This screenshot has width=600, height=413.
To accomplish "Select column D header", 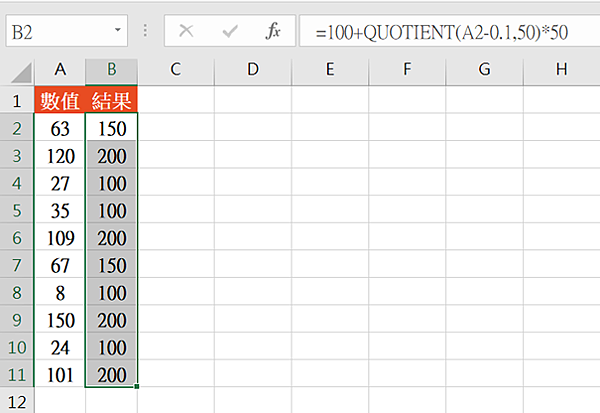I will click(x=253, y=70).
